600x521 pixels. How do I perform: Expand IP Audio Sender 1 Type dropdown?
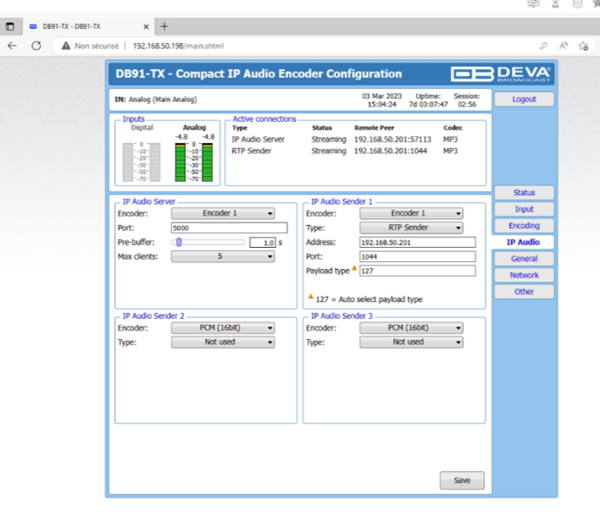click(x=411, y=228)
